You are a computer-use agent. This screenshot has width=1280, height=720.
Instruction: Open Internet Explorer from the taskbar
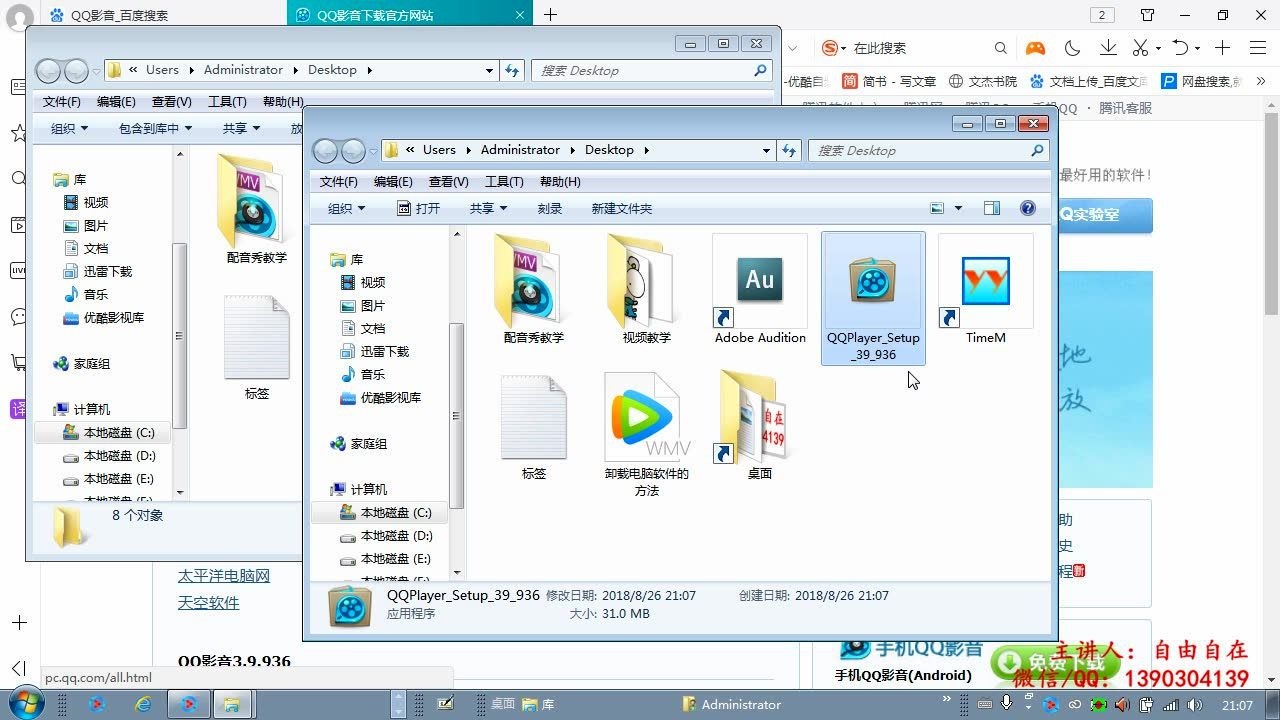pyautogui.click(x=143, y=704)
